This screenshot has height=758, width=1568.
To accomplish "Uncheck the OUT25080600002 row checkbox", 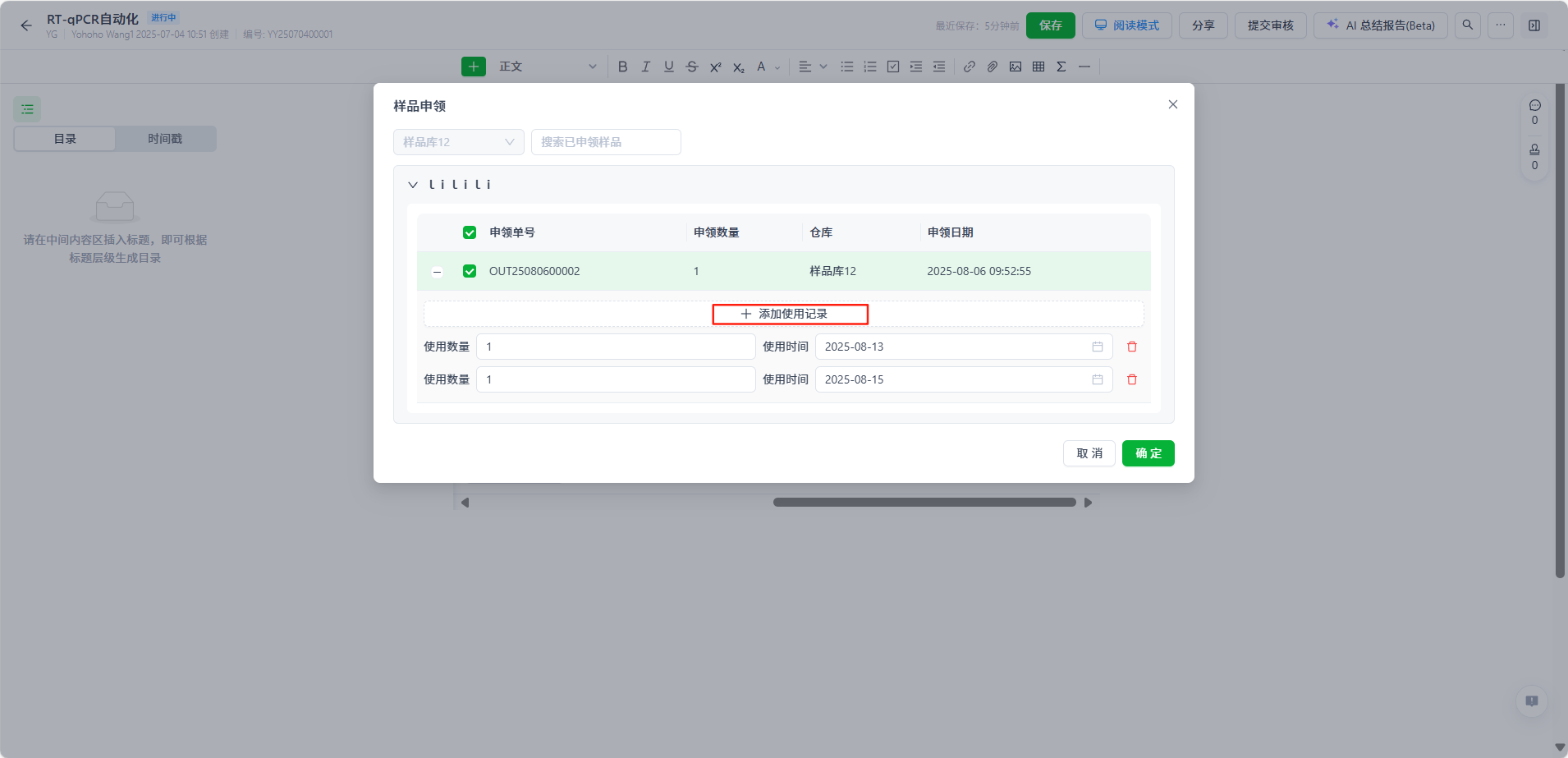I will [470, 271].
